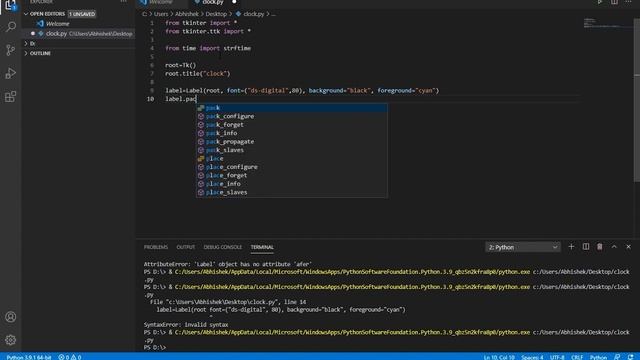Click errors and warnings count in status bar
Image resolution: width=640 pixels, height=360 pixels.
pos(70,357)
